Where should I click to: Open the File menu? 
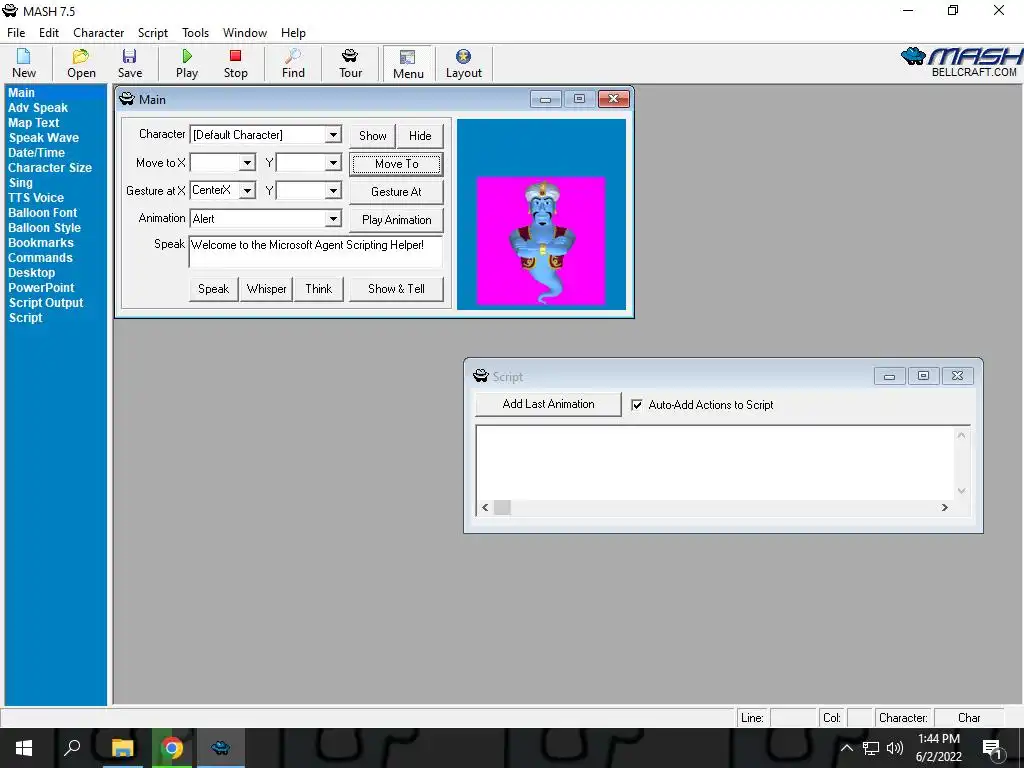pyautogui.click(x=16, y=33)
